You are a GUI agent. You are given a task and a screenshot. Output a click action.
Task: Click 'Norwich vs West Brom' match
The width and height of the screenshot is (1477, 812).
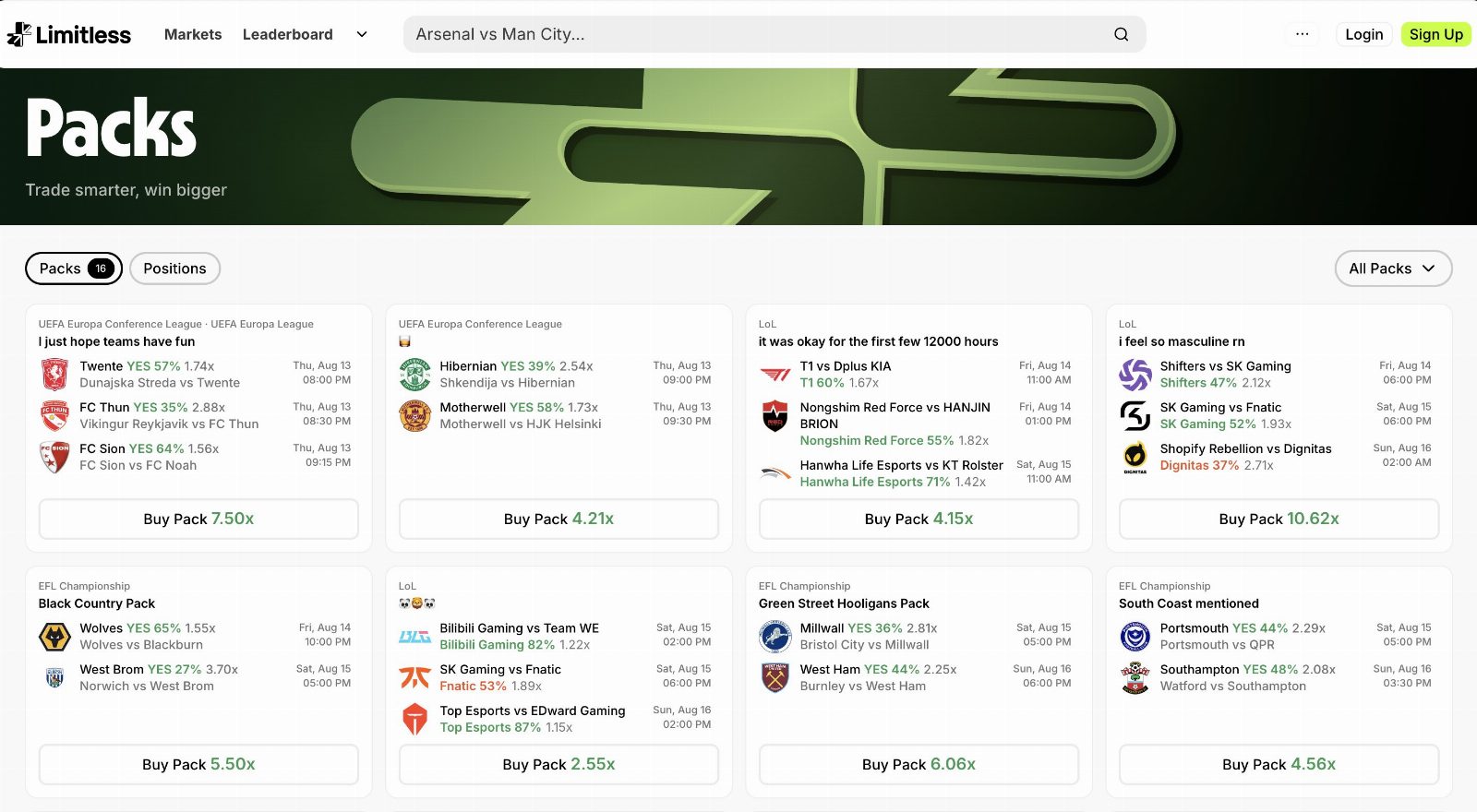coord(147,686)
